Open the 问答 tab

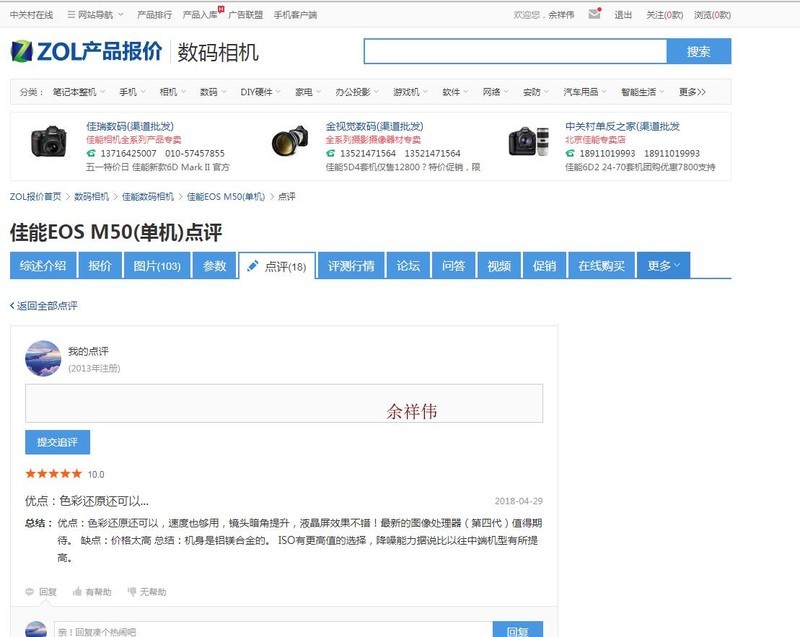coord(454,265)
